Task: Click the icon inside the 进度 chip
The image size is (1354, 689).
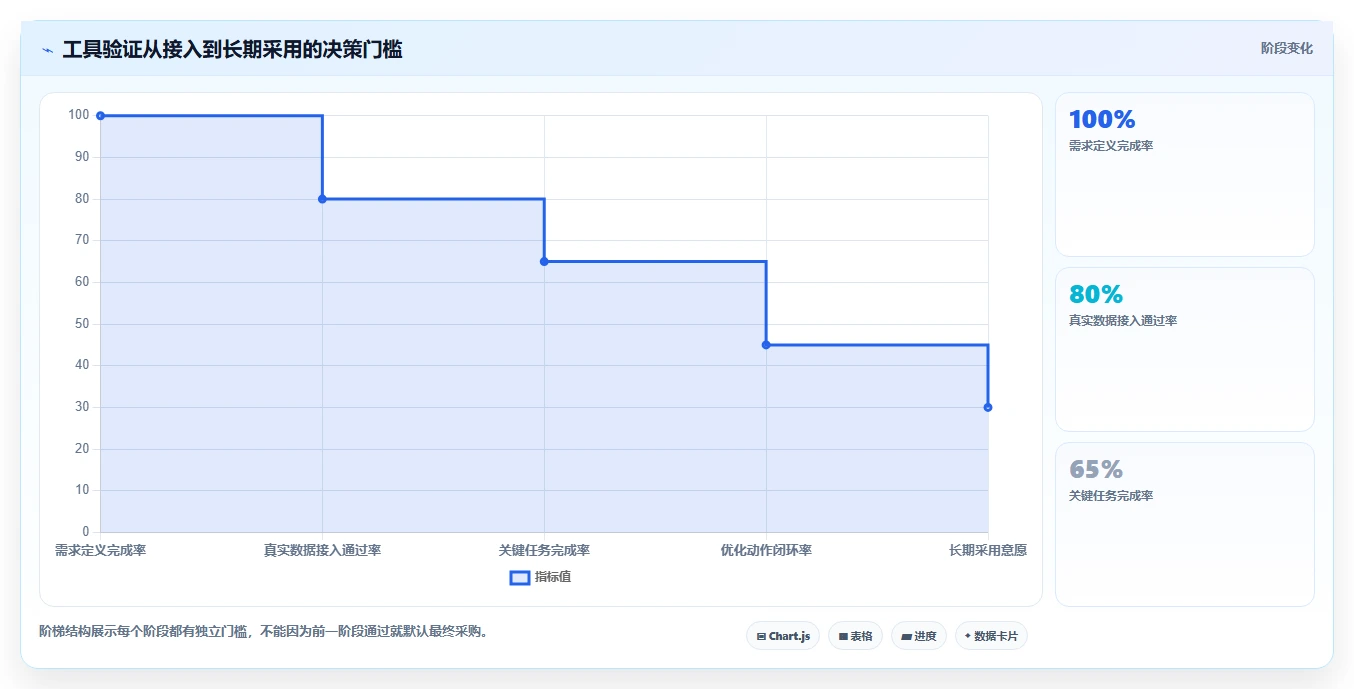Action: point(906,636)
